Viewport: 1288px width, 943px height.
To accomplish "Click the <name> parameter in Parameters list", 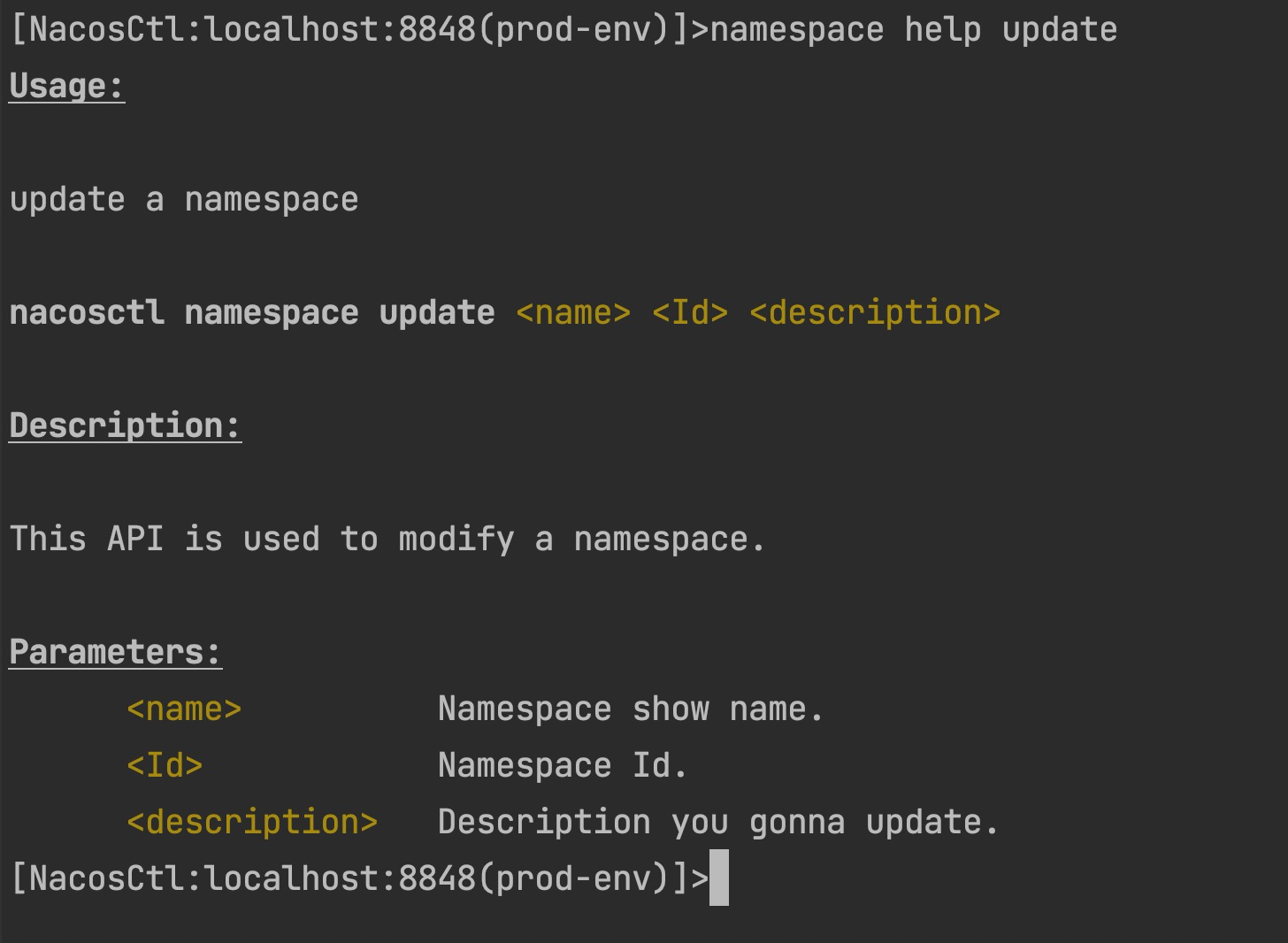I will click(184, 709).
